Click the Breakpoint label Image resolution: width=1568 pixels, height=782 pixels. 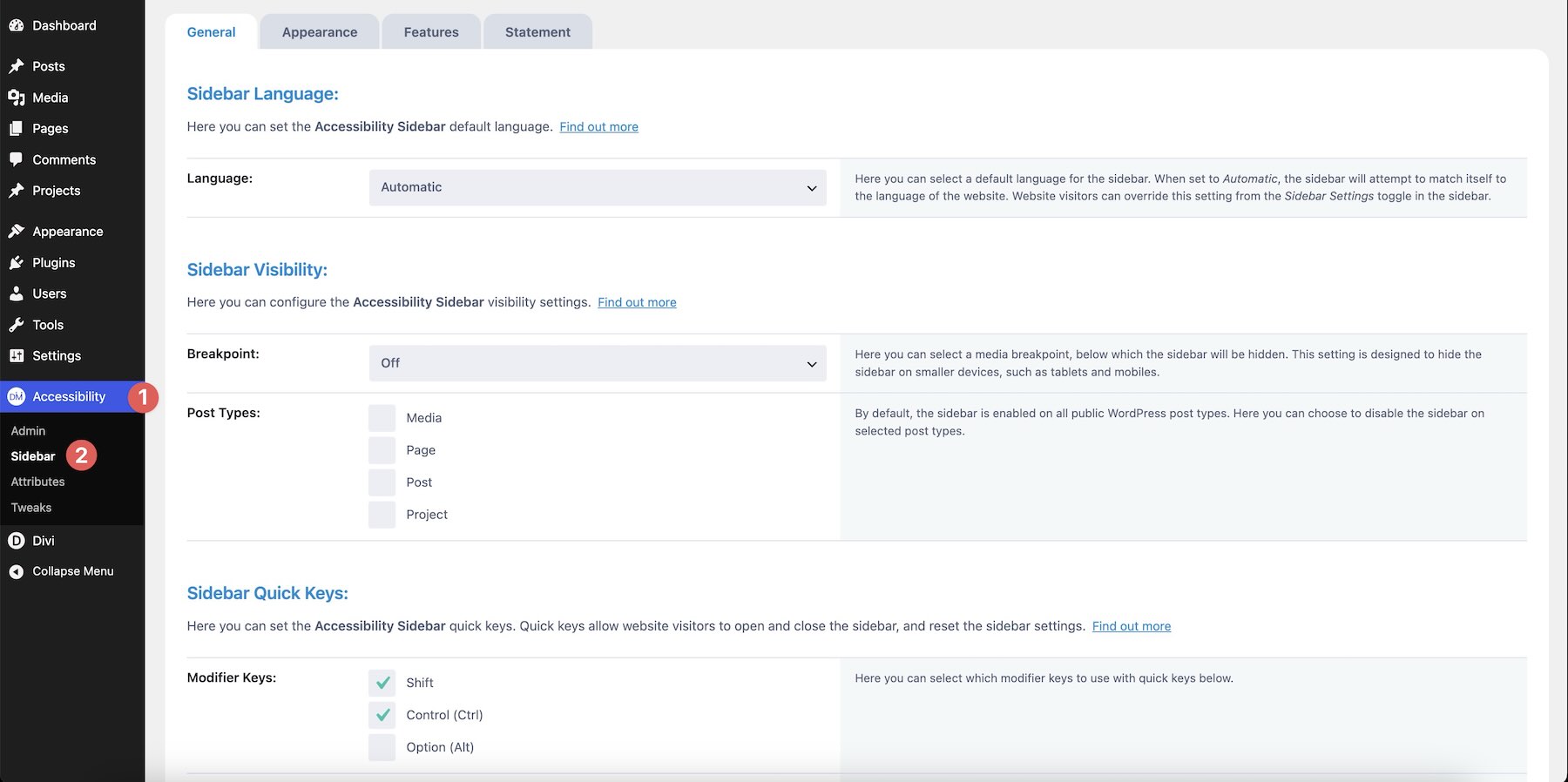click(x=223, y=354)
